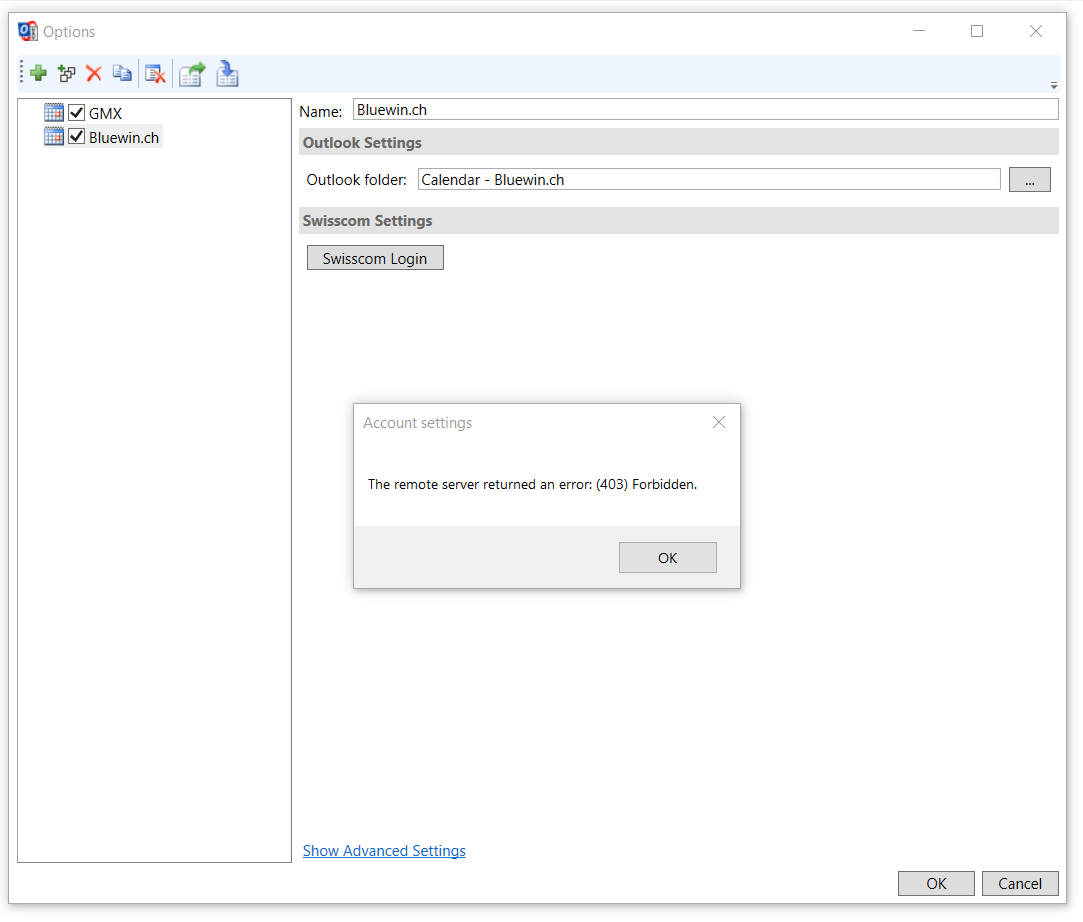Uncheck the Bluewin.ch profile
The width and height of the screenshot is (1083, 922).
tap(77, 136)
